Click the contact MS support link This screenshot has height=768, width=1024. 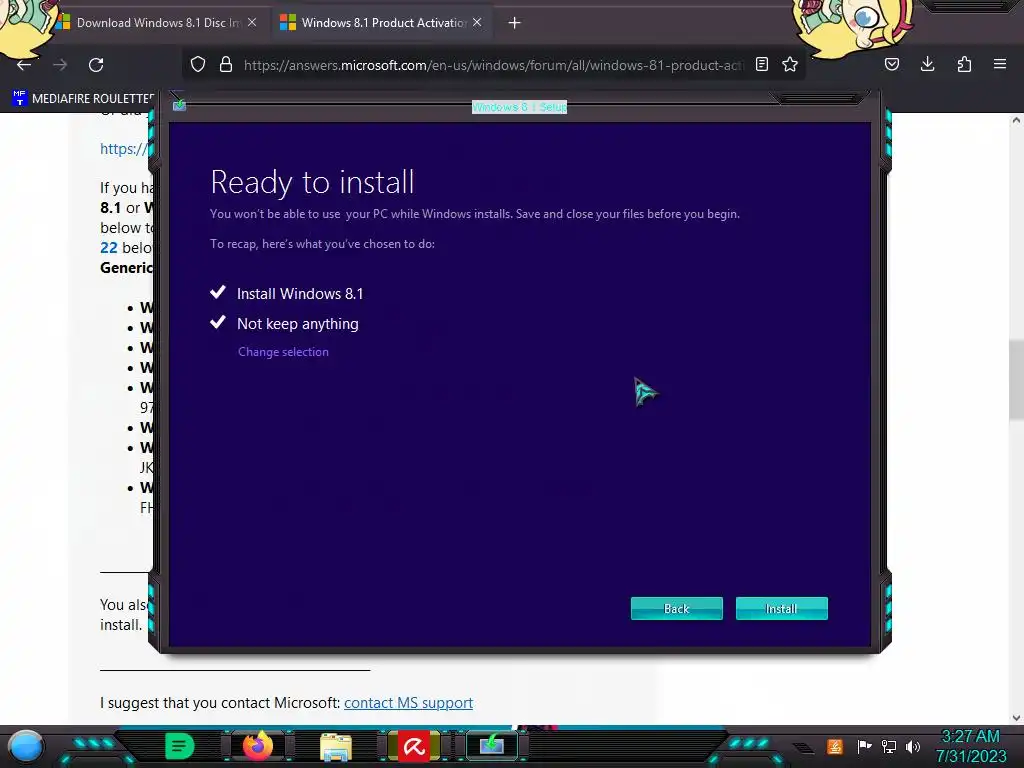pyautogui.click(x=408, y=703)
